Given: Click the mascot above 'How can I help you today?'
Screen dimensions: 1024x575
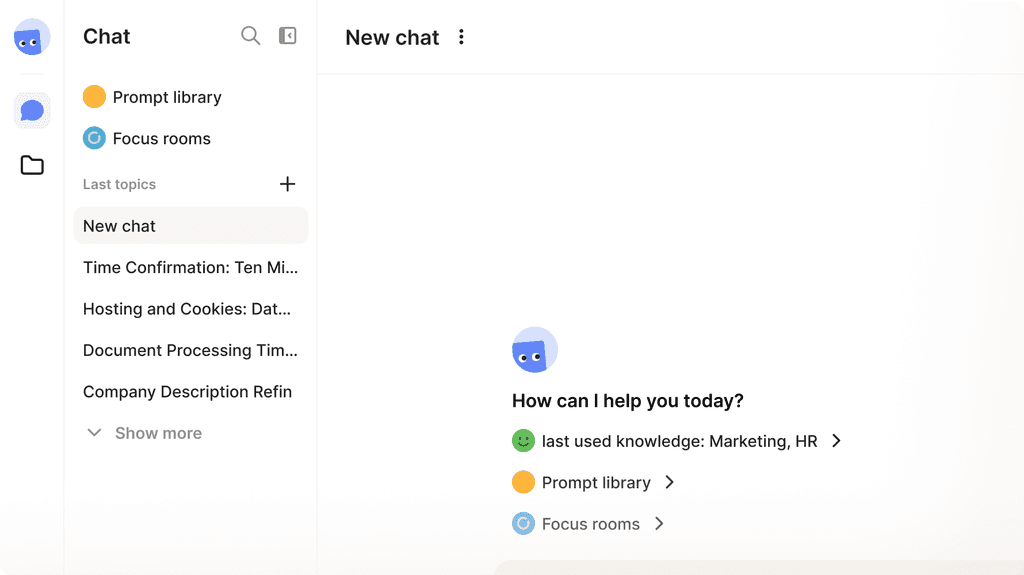Looking at the screenshot, I should tap(535, 350).
